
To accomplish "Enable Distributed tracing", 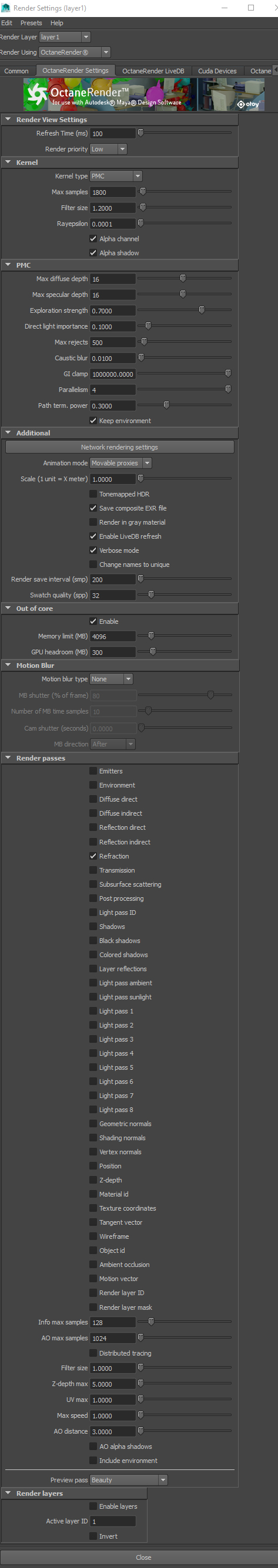I will [x=93, y=1353].
